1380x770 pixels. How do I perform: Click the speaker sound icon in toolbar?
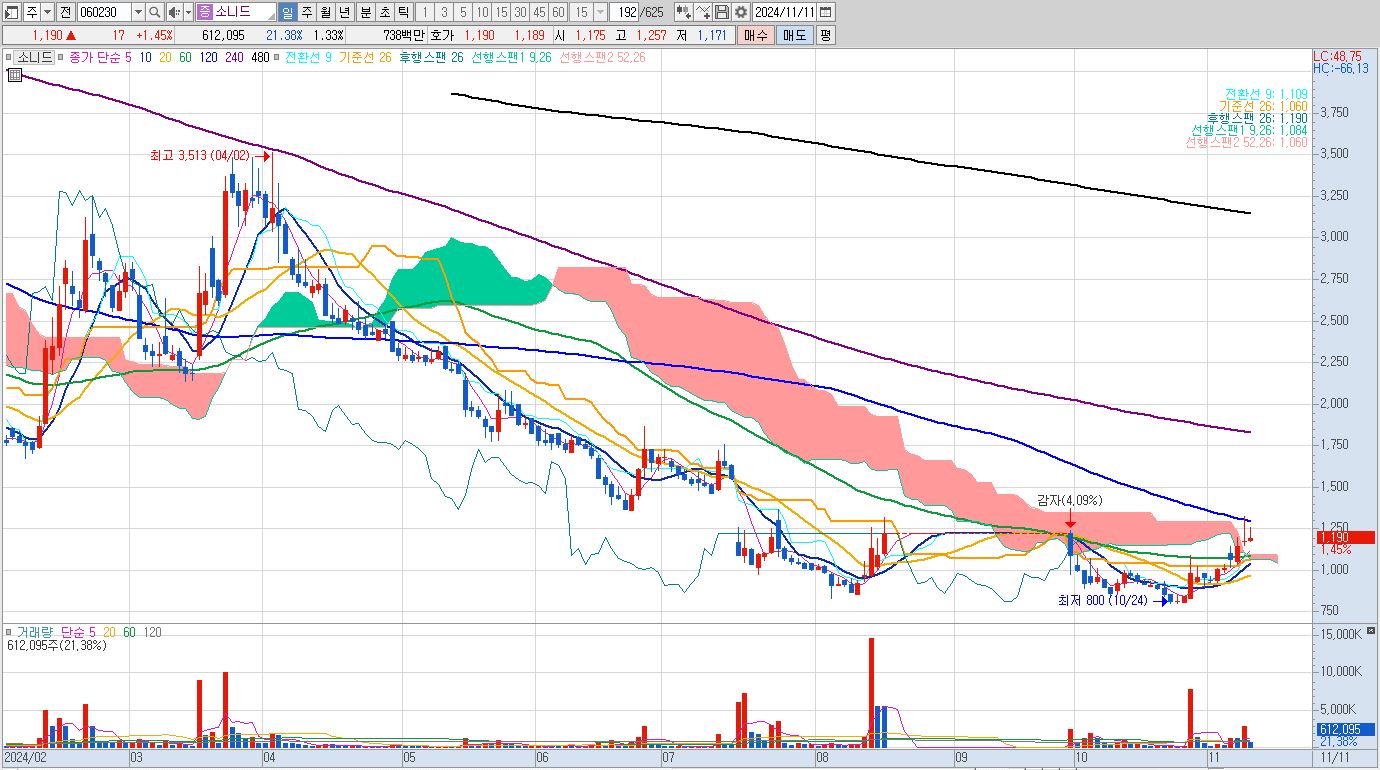click(174, 12)
